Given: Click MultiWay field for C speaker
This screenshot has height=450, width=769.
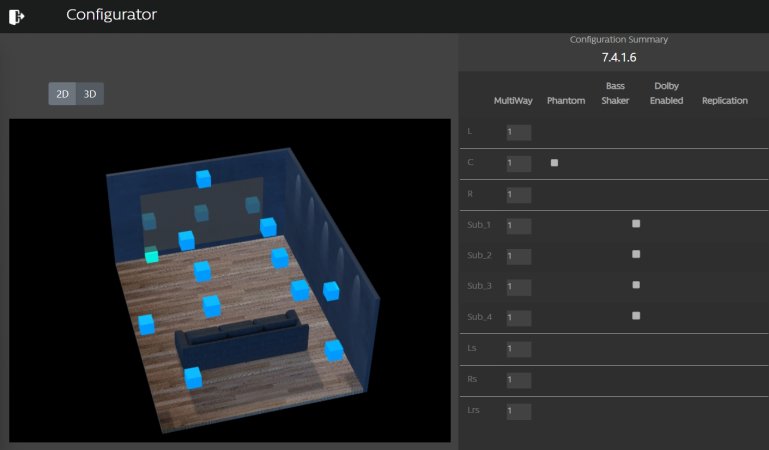Looking at the screenshot, I should click(x=518, y=163).
